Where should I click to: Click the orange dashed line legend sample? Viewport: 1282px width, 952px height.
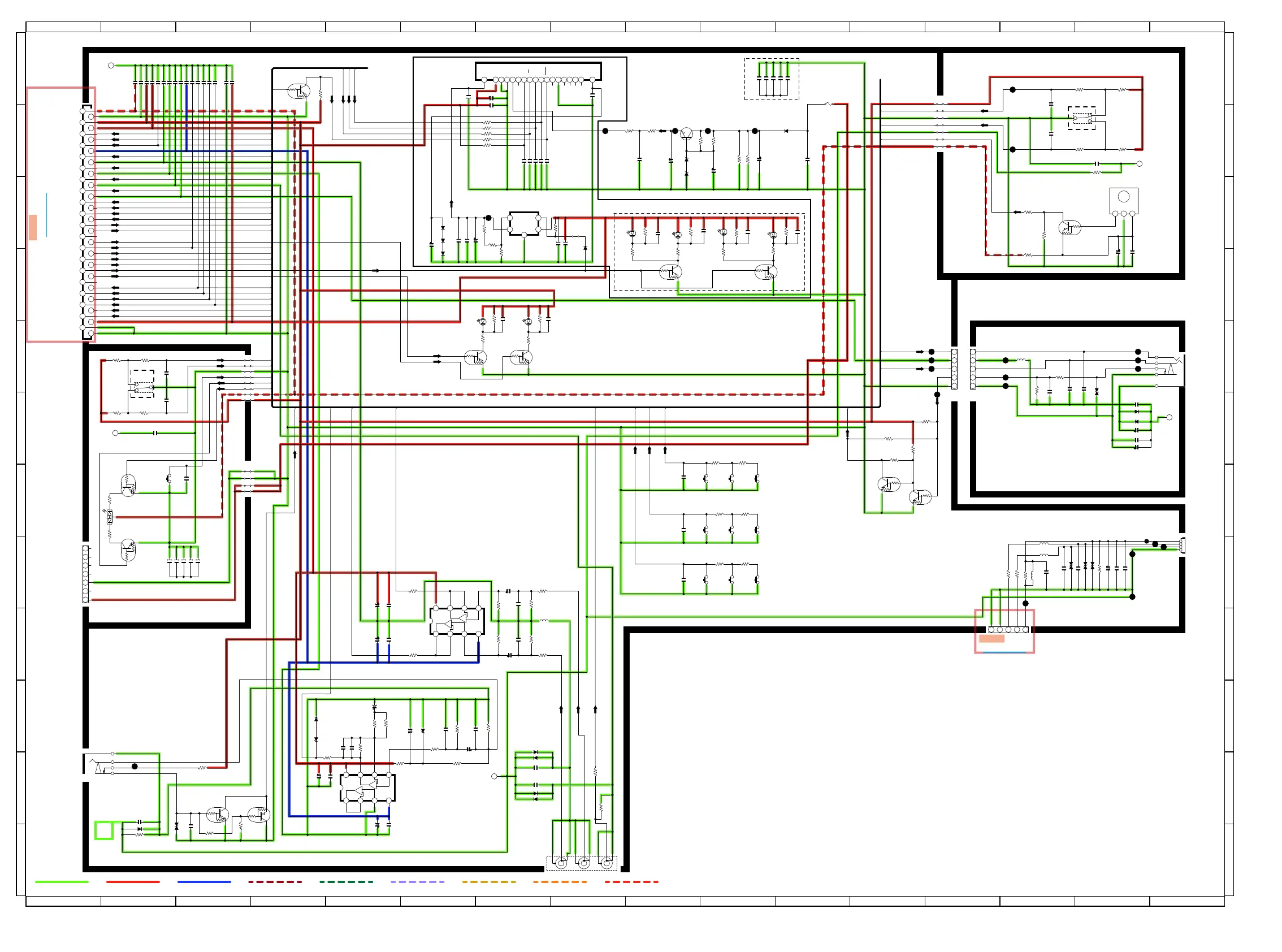(560, 882)
